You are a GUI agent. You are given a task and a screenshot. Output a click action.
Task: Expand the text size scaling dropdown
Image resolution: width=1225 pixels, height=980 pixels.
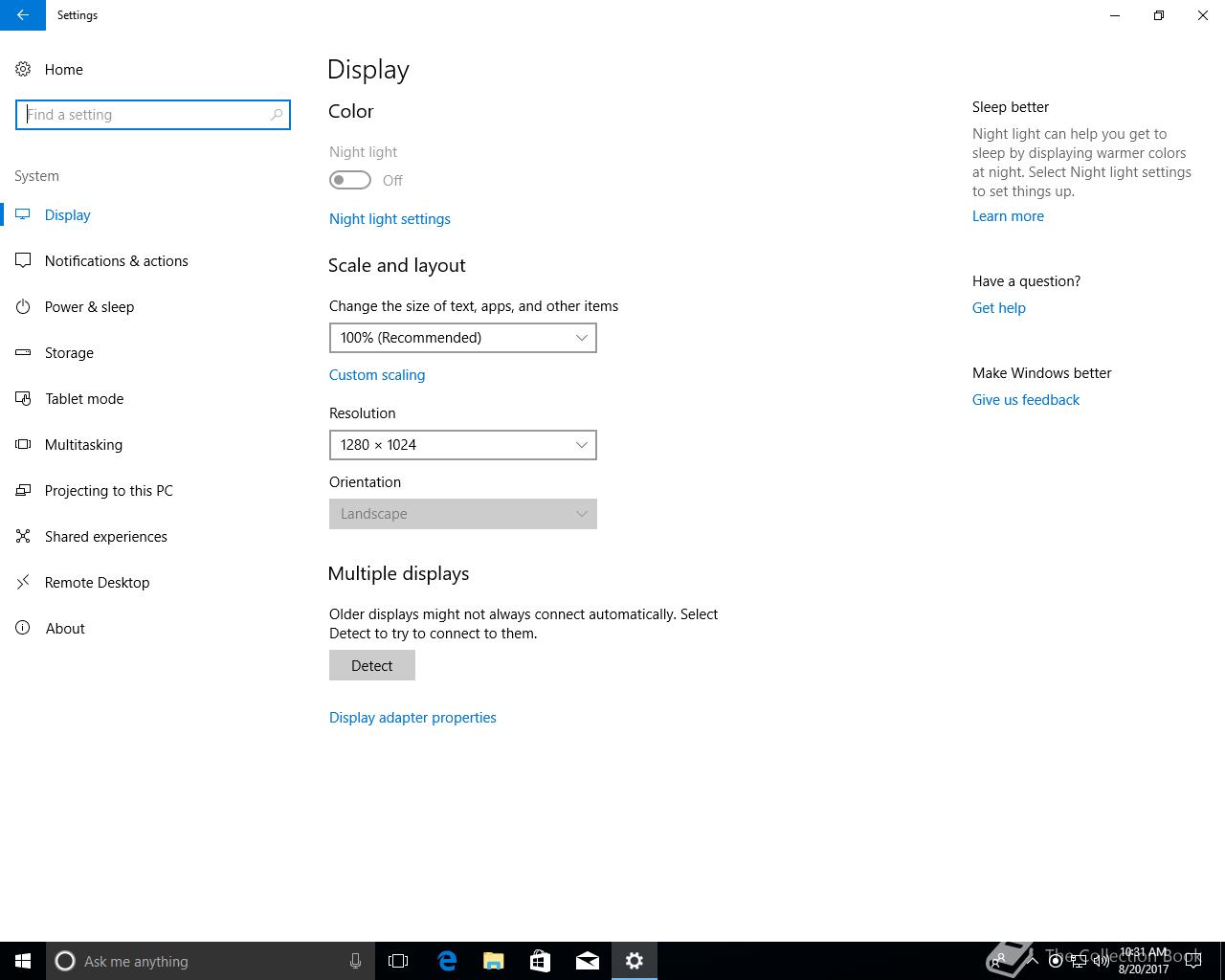tap(462, 338)
